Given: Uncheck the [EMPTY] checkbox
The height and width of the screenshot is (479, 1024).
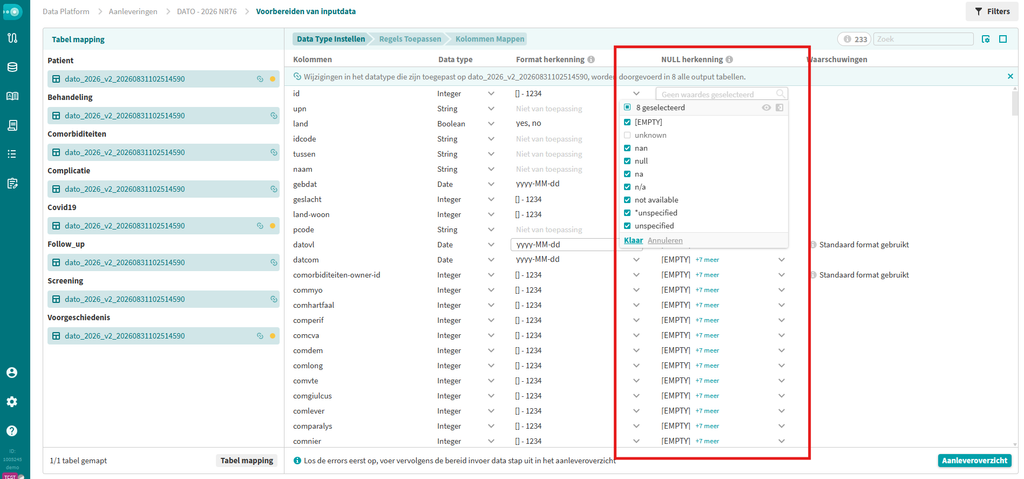Looking at the screenshot, I should 628,122.
